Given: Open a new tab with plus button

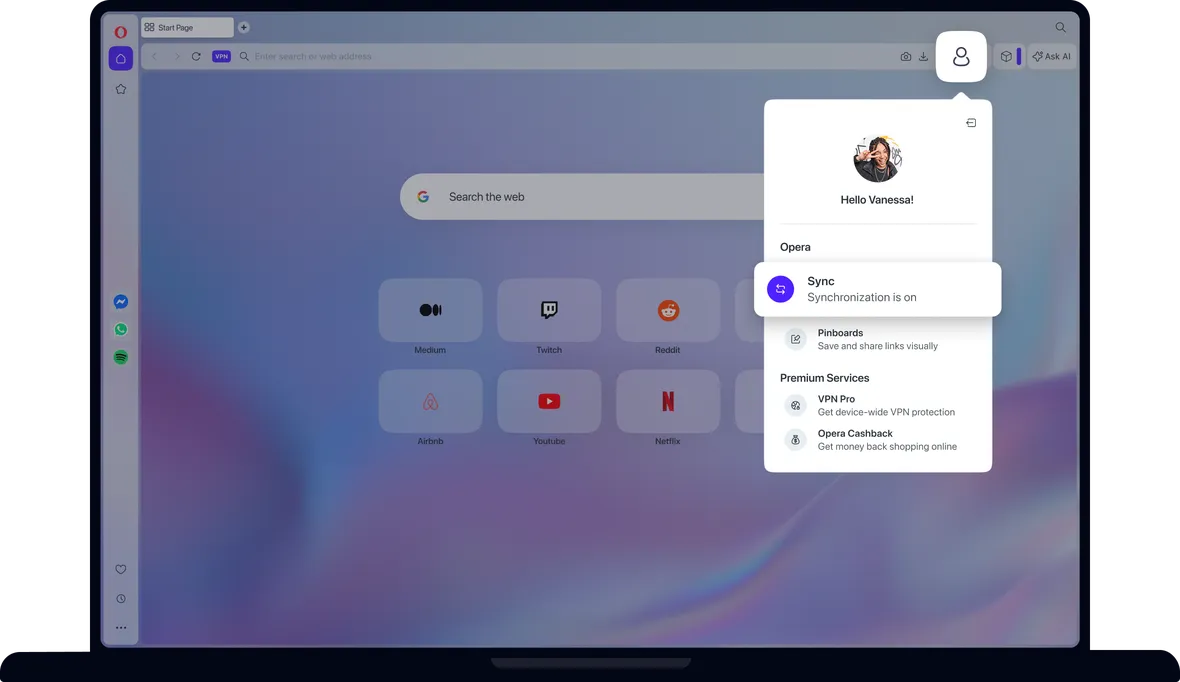Looking at the screenshot, I should (x=243, y=27).
